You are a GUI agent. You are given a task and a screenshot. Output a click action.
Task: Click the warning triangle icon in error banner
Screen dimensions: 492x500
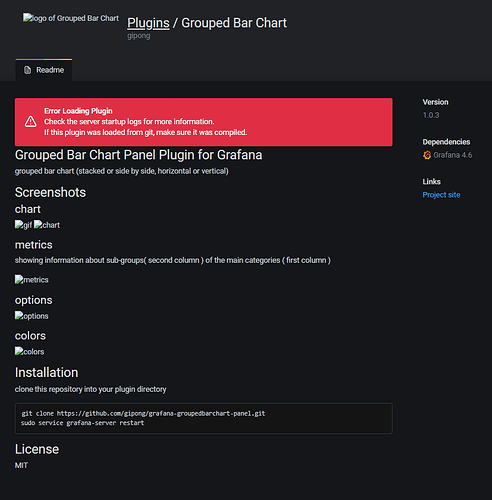[31, 122]
